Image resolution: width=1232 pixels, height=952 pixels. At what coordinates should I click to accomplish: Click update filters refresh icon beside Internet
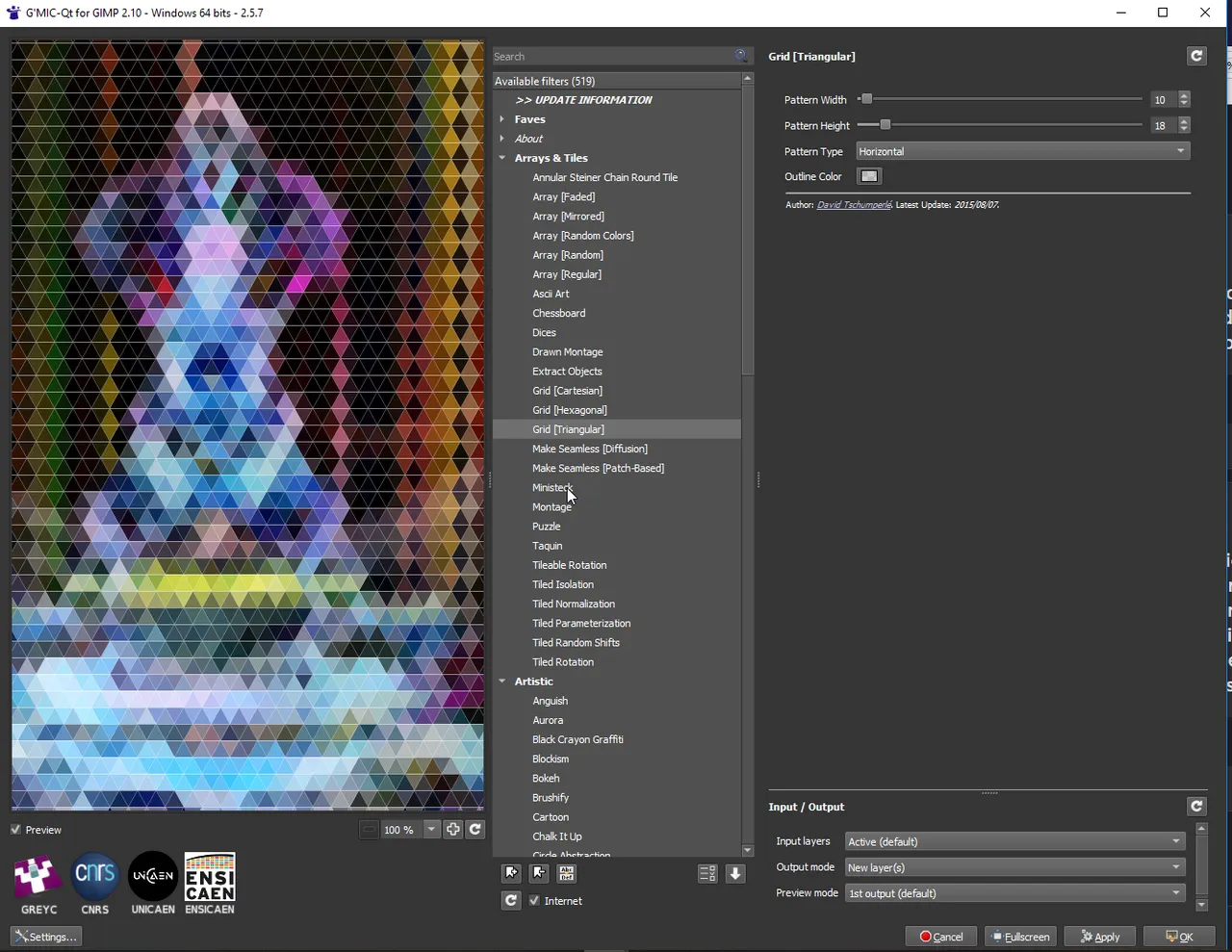(511, 901)
